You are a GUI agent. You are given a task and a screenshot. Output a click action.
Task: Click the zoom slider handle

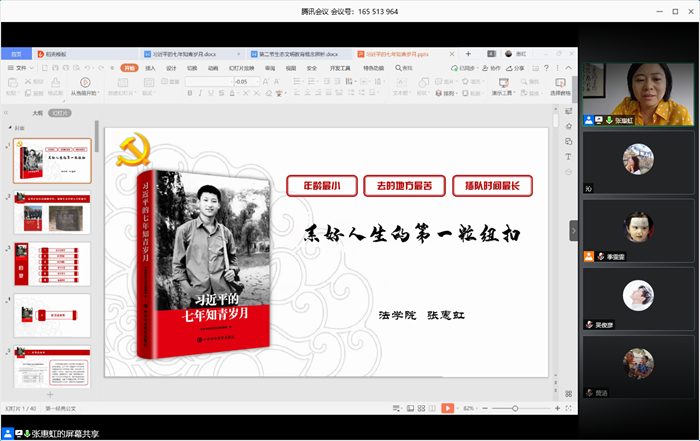pos(515,408)
